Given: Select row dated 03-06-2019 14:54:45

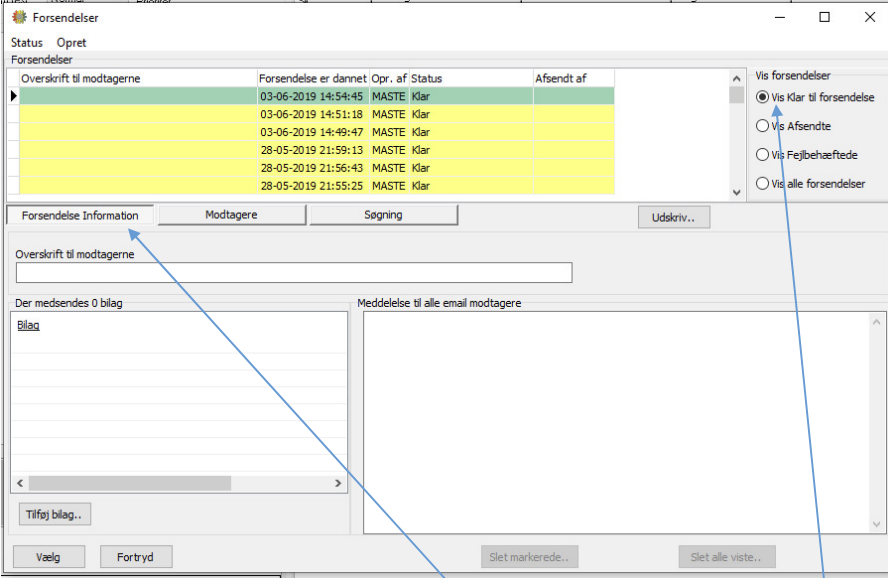Looking at the screenshot, I should click(317, 96).
